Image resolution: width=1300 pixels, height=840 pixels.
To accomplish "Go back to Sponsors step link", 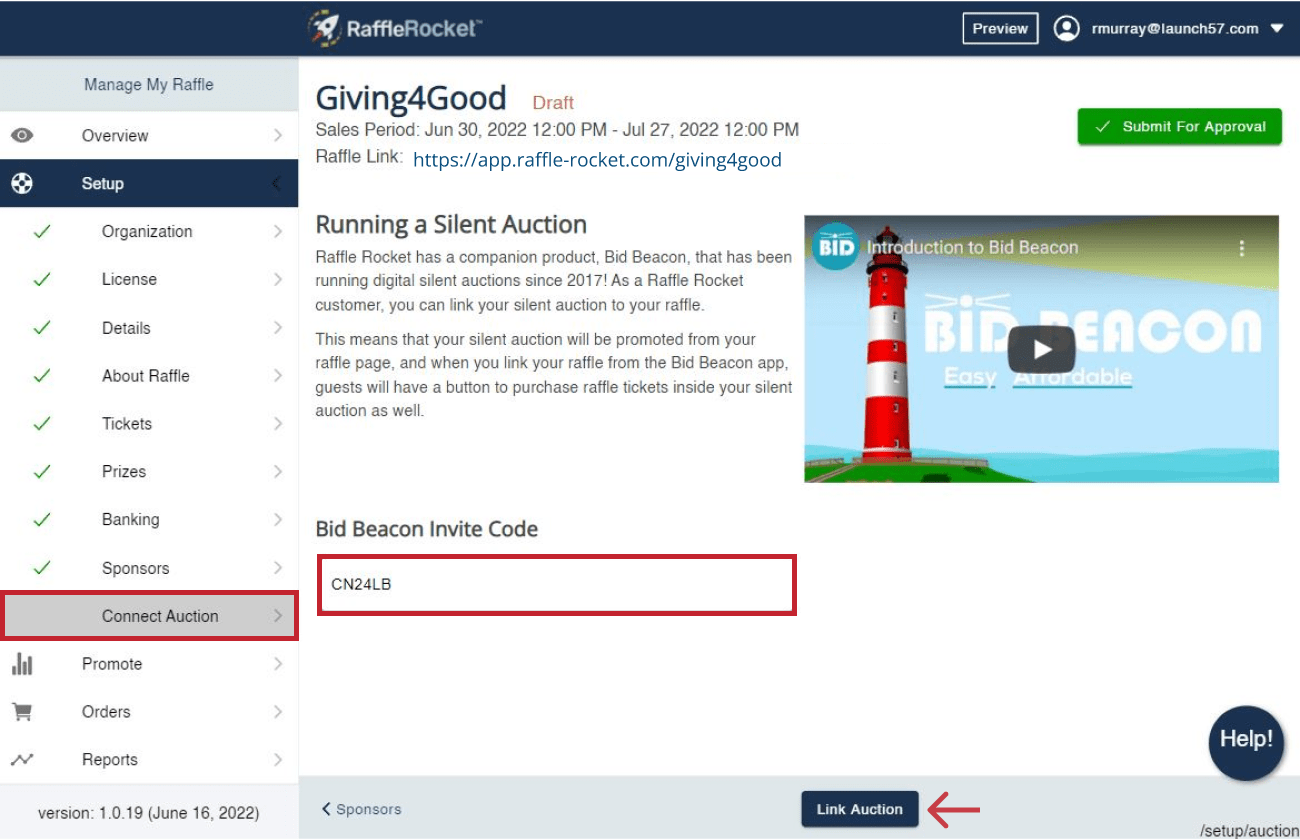I will 361,809.
